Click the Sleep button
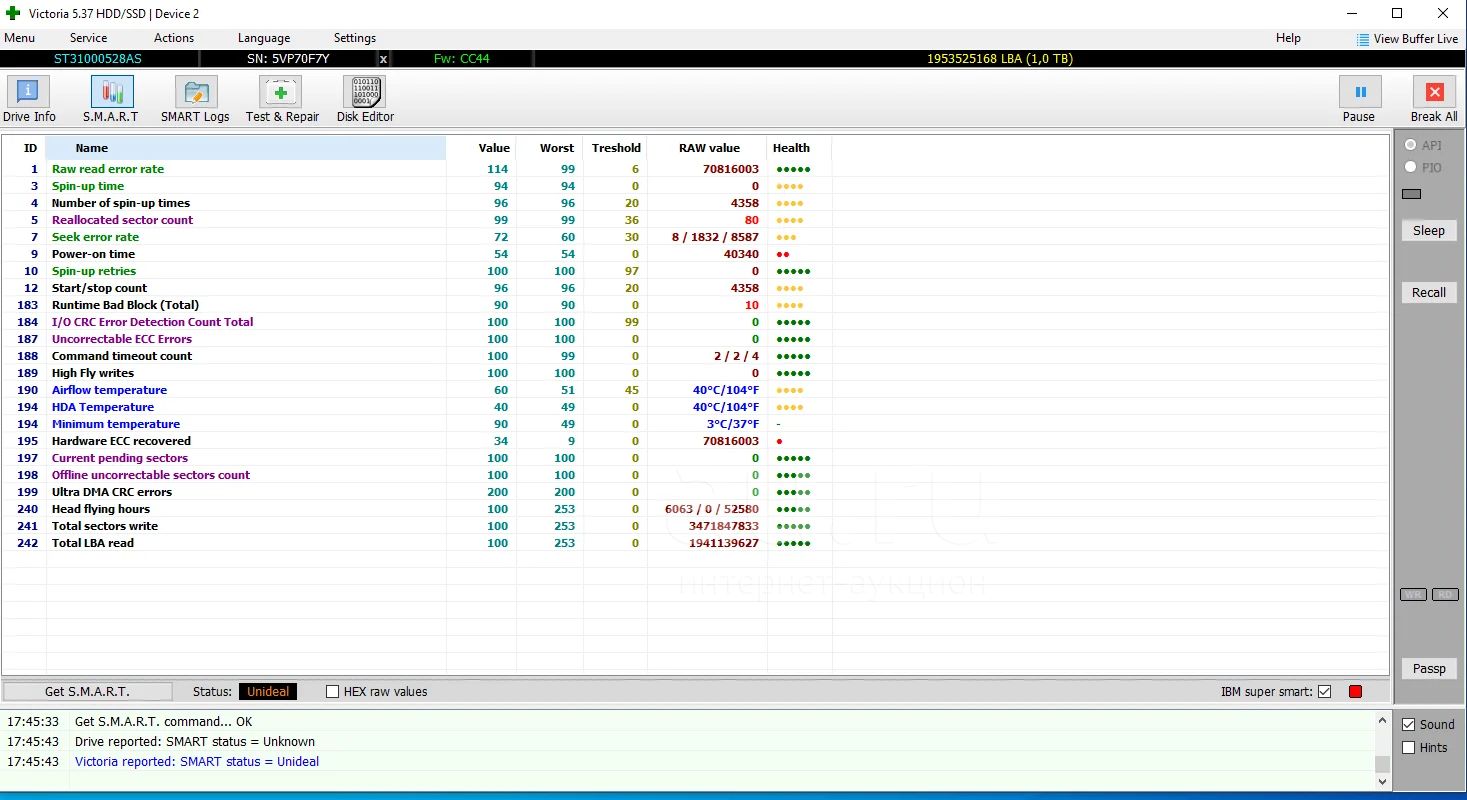 click(1428, 230)
